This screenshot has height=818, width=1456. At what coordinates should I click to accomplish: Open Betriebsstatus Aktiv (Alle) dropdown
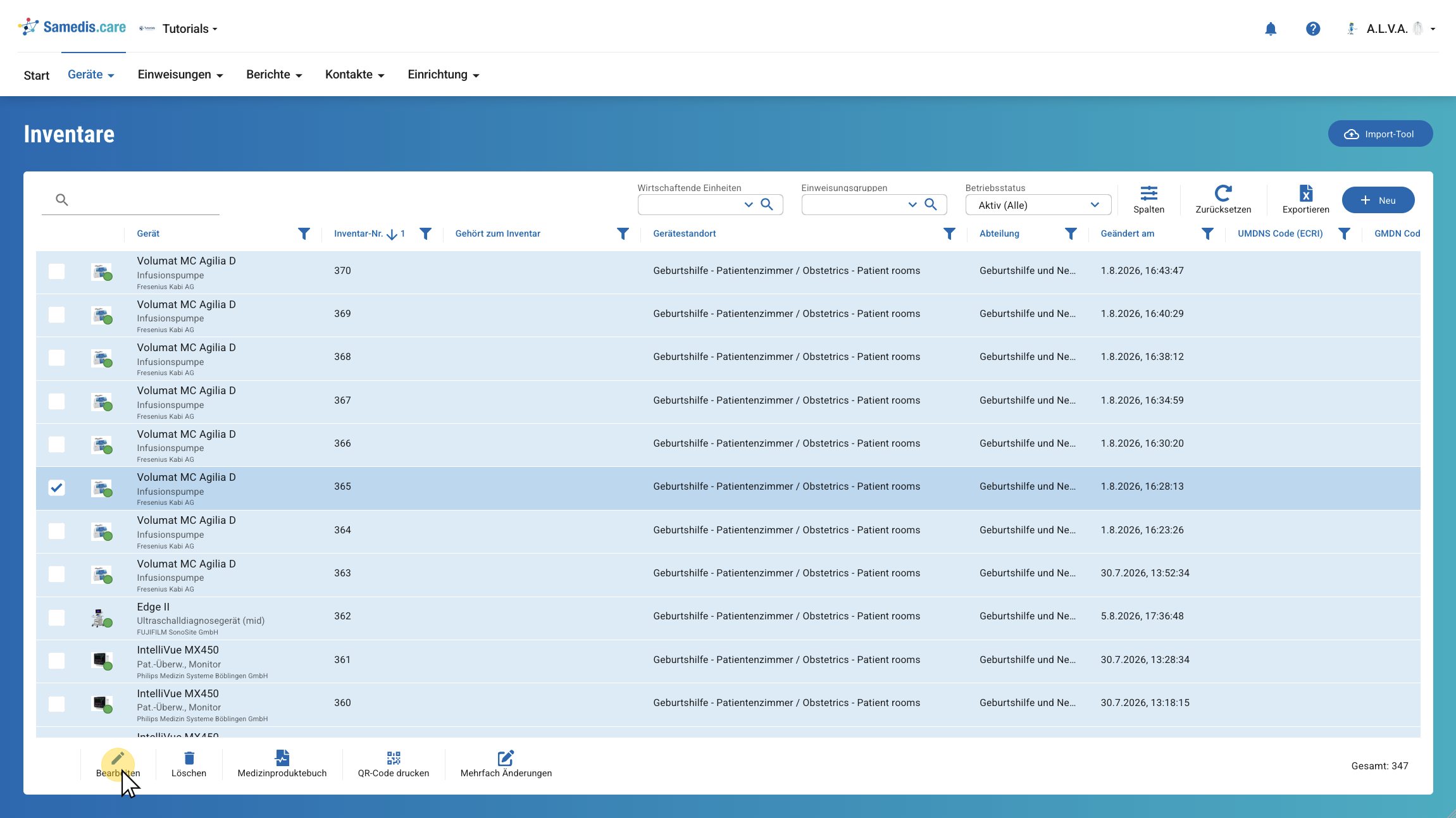point(1038,205)
